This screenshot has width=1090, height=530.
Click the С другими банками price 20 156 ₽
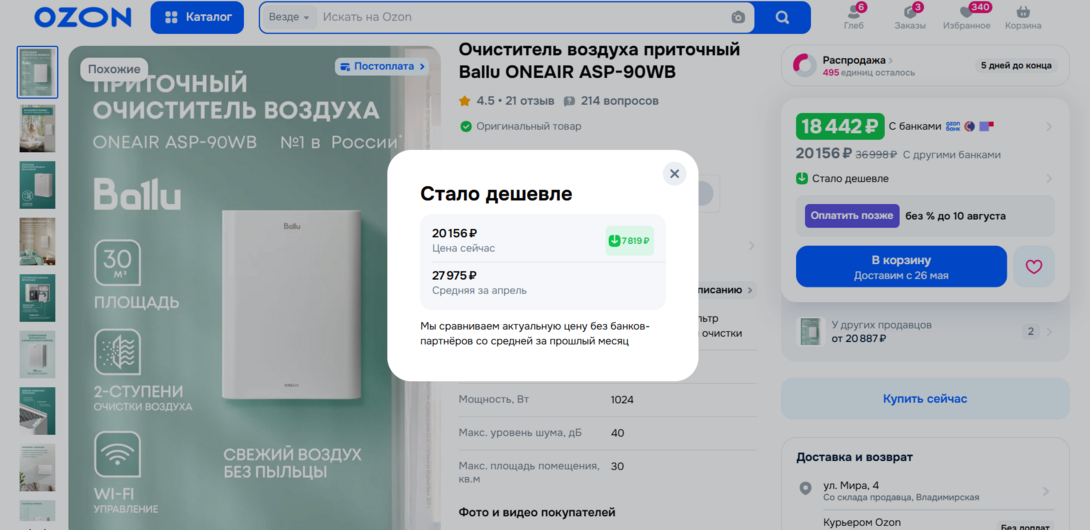click(x=824, y=154)
